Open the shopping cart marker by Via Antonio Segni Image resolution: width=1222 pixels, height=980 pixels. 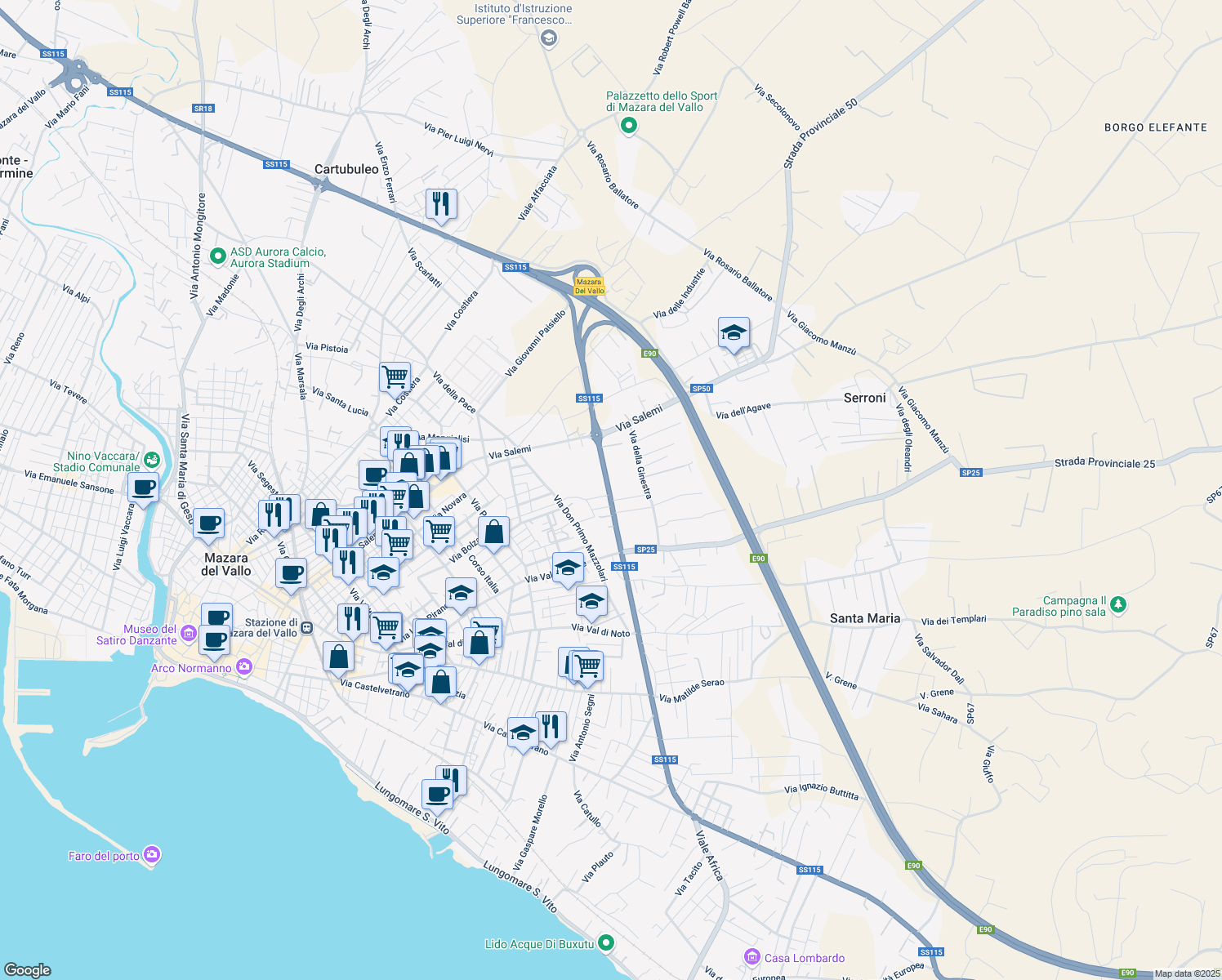tap(587, 666)
